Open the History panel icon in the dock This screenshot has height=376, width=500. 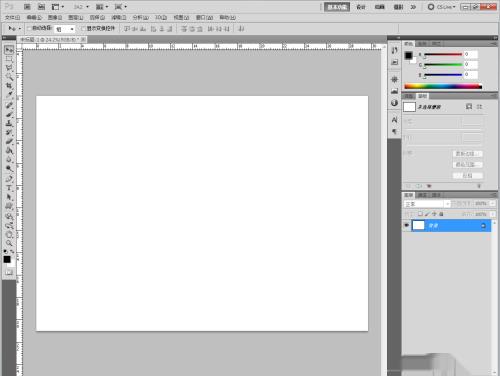click(394, 50)
